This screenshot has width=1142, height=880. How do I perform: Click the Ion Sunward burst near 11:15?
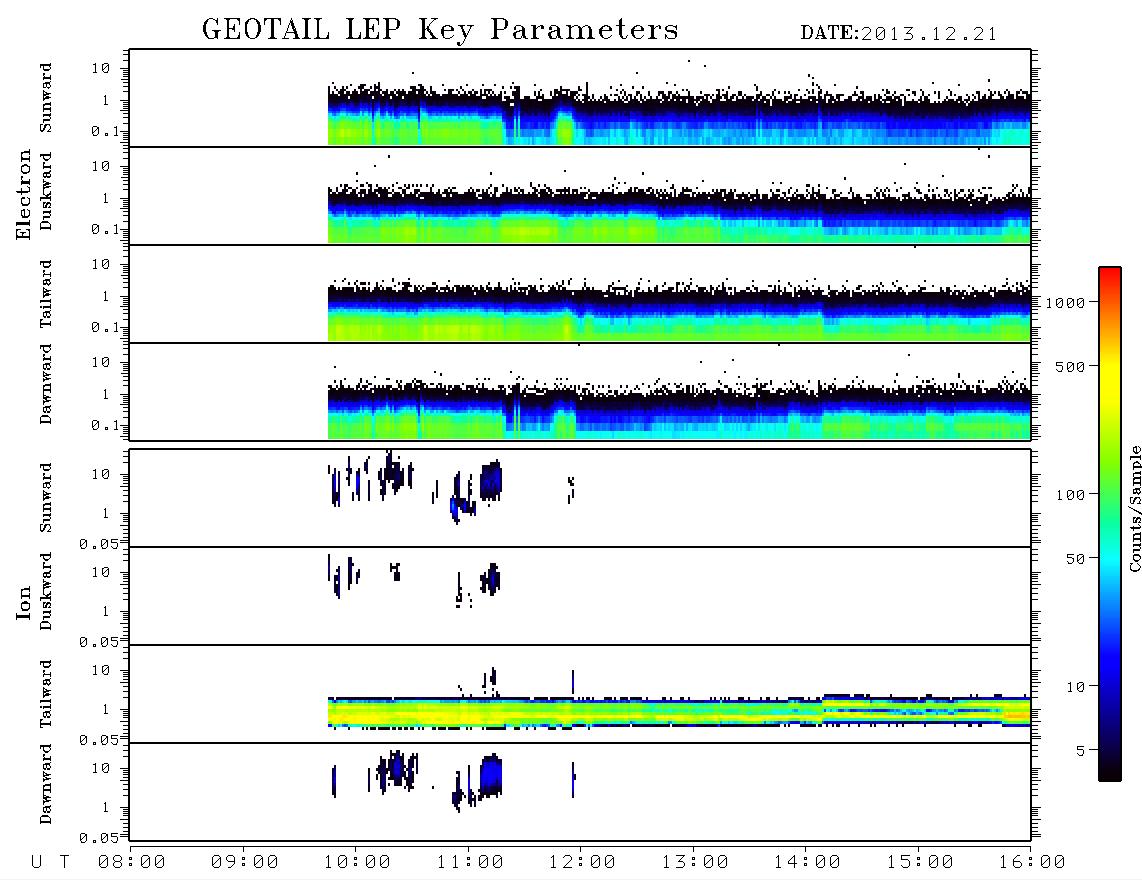(491, 480)
